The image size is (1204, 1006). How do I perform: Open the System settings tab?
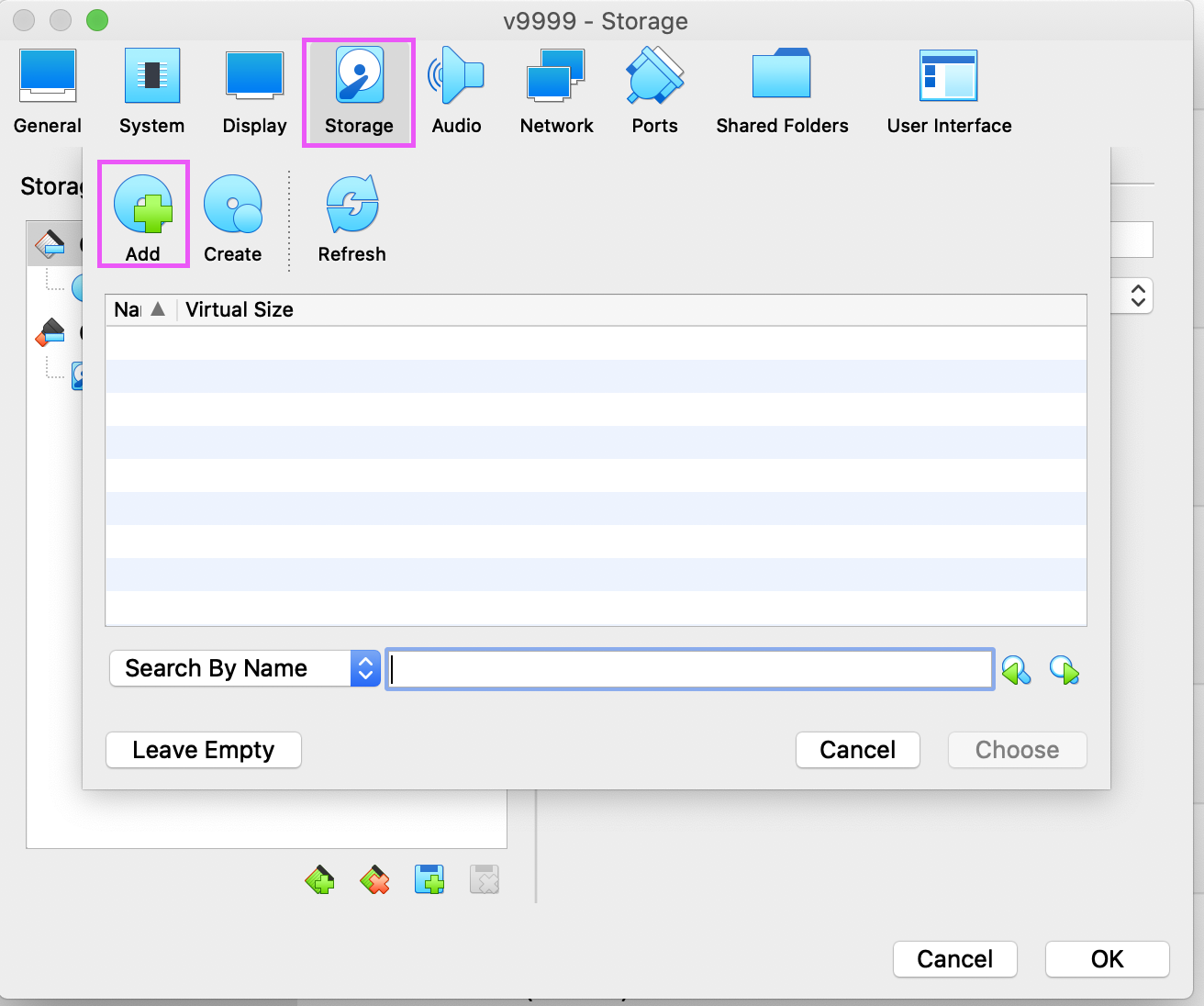click(151, 92)
